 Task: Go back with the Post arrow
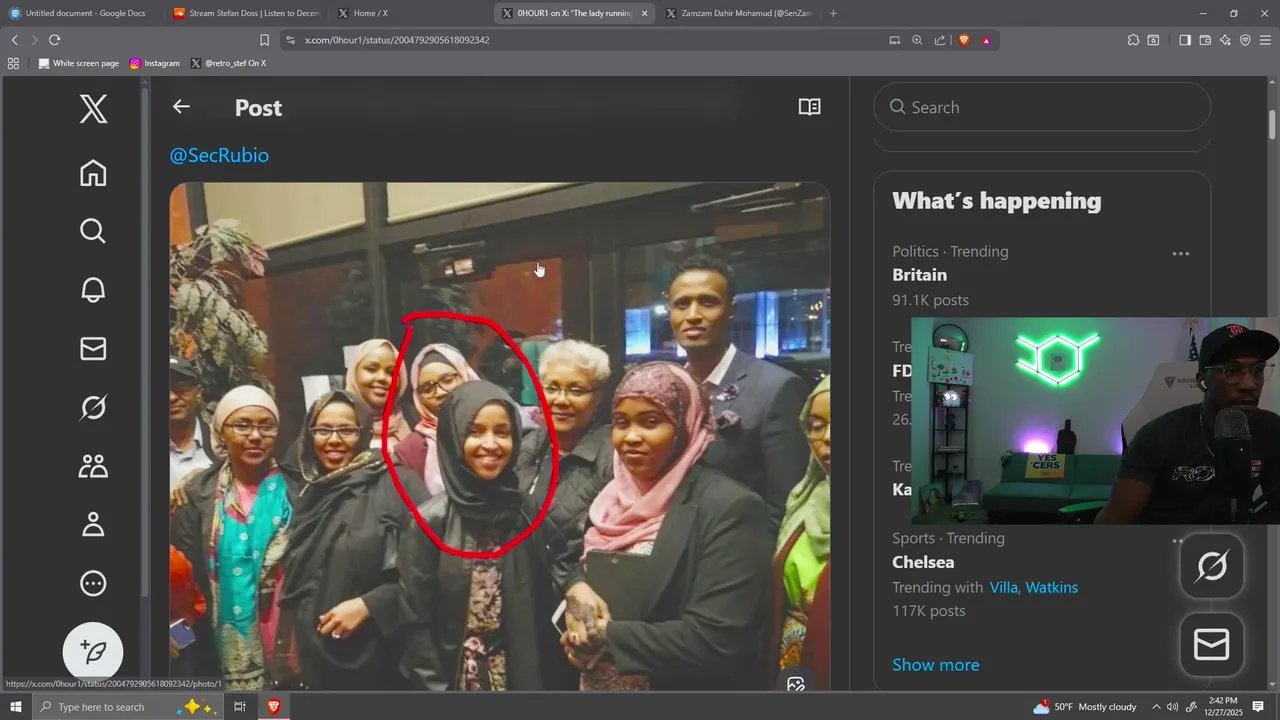(x=181, y=107)
